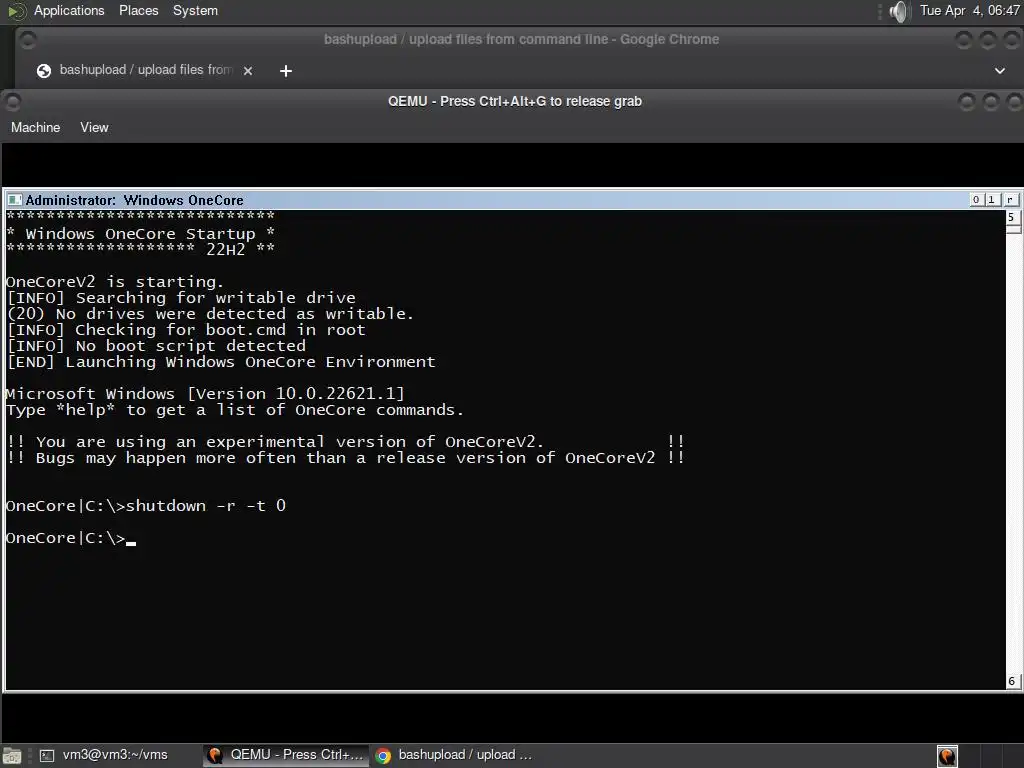1024x768 pixels.
Task: Click the date and time clock
Action: [x=969, y=10]
